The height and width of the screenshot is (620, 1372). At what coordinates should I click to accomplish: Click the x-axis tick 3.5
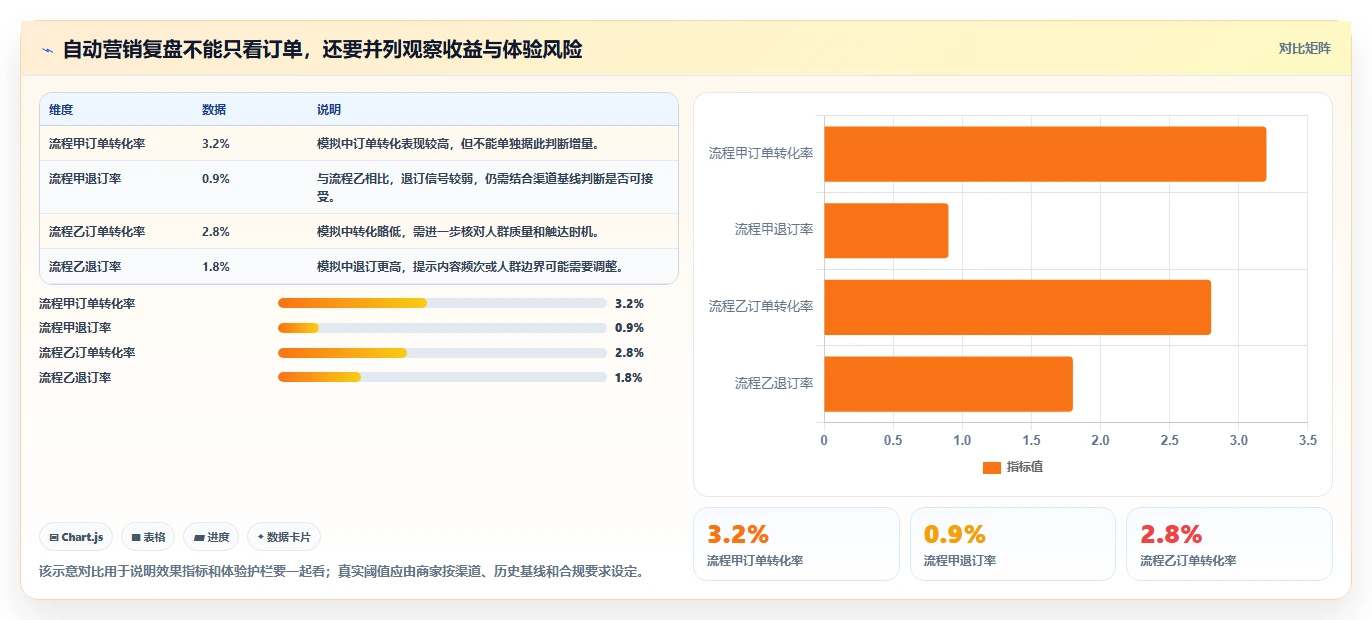coord(1308,440)
